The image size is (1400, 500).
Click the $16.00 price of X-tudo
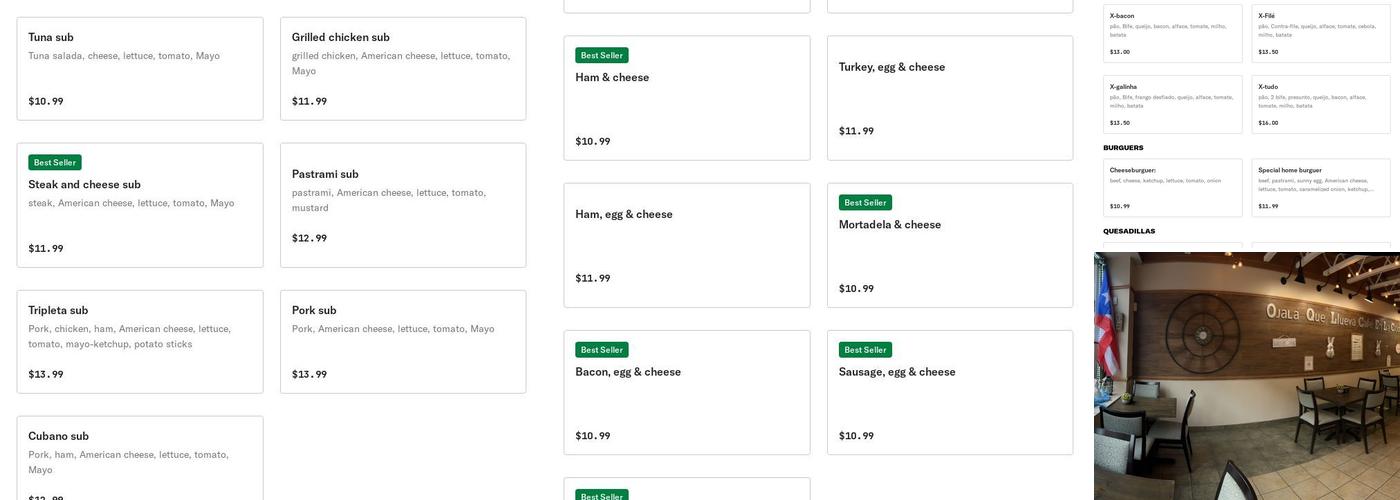pos(1268,123)
